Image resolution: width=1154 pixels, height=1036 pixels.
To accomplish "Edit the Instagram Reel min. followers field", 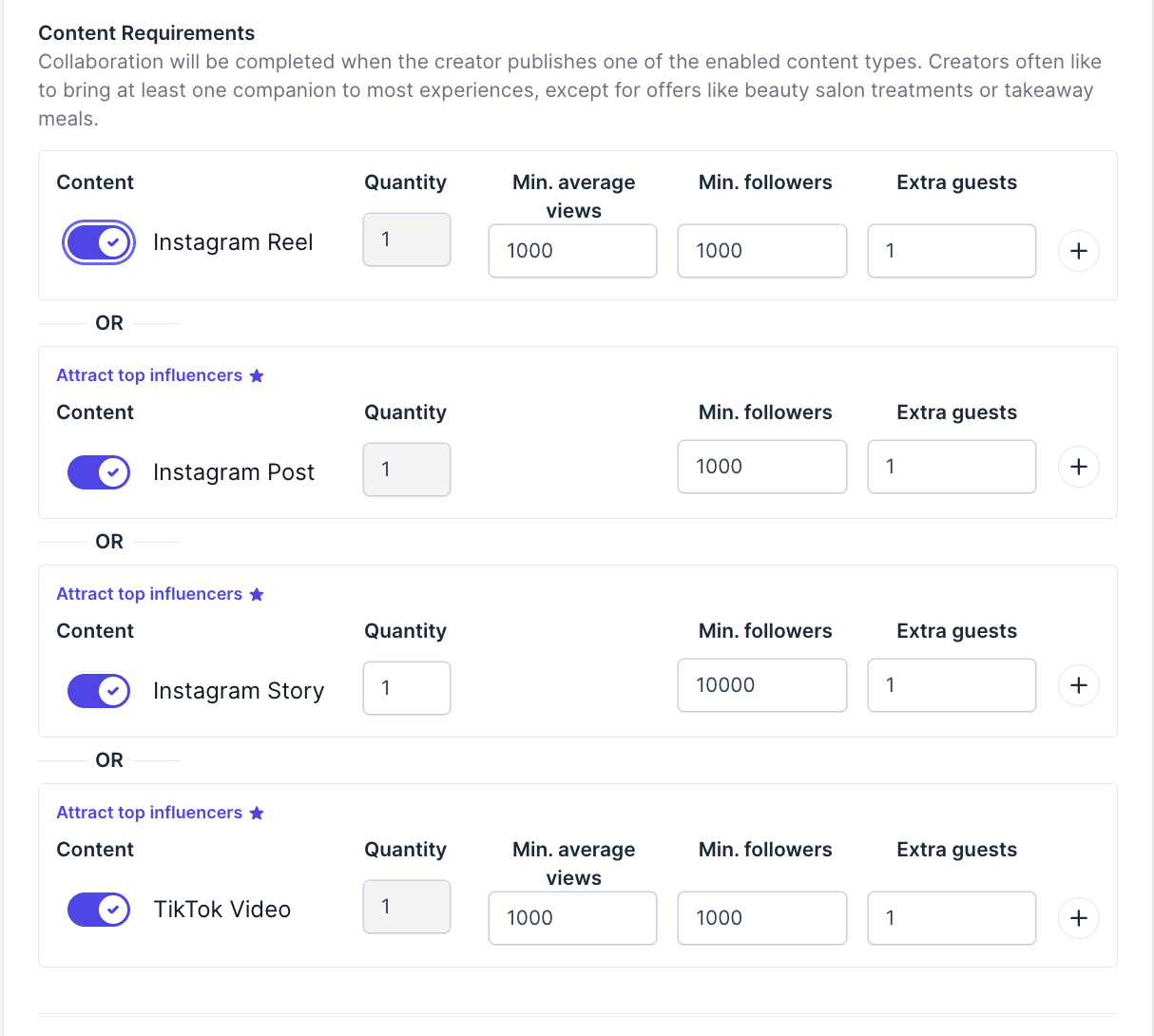I will click(761, 251).
